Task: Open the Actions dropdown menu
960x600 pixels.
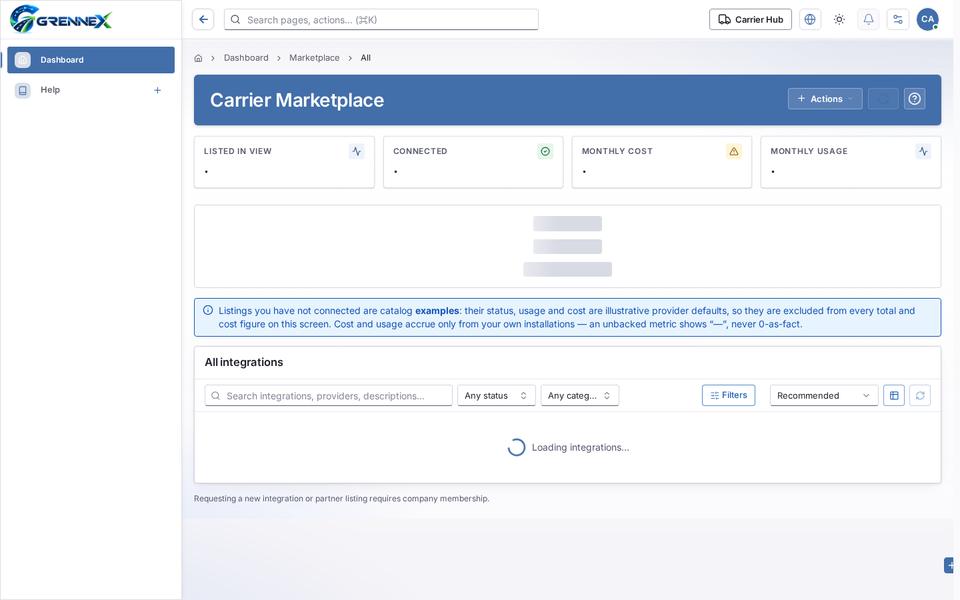Action: tap(825, 99)
